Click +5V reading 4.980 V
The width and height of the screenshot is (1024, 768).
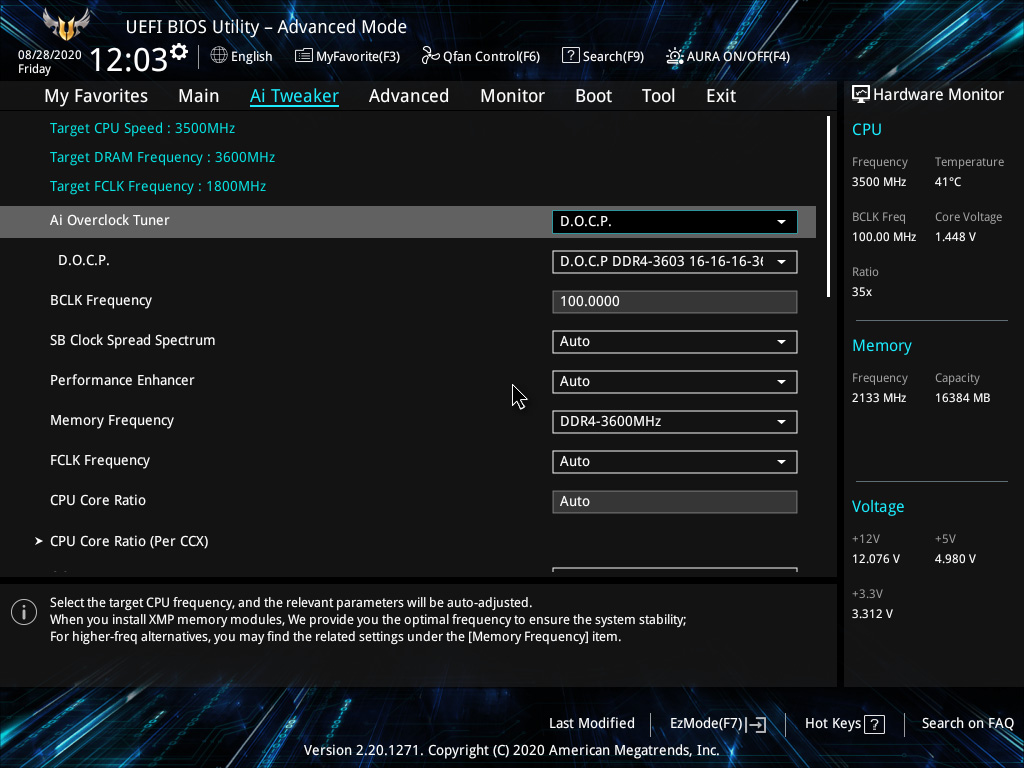[955, 559]
